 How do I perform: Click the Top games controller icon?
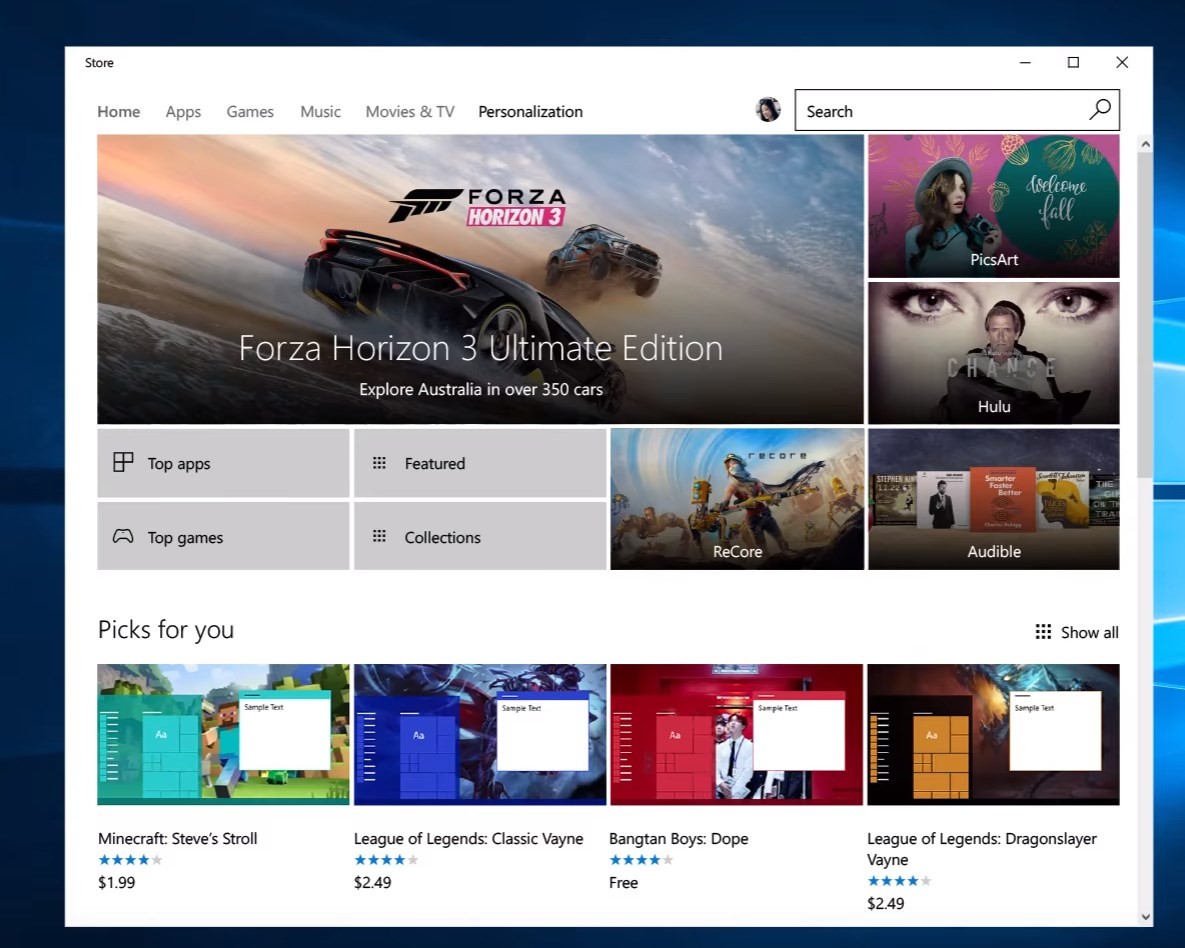click(x=123, y=536)
